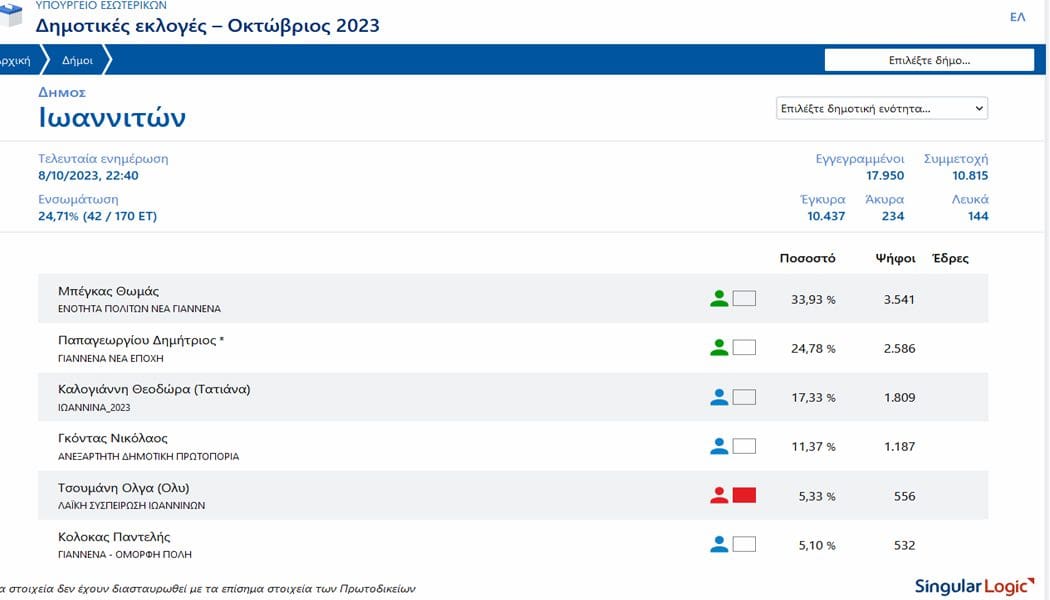This screenshot has height=600, width=1050.
Task: Click the red color box for Λαϊκή Συσπείρωση
Action: (744, 495)
